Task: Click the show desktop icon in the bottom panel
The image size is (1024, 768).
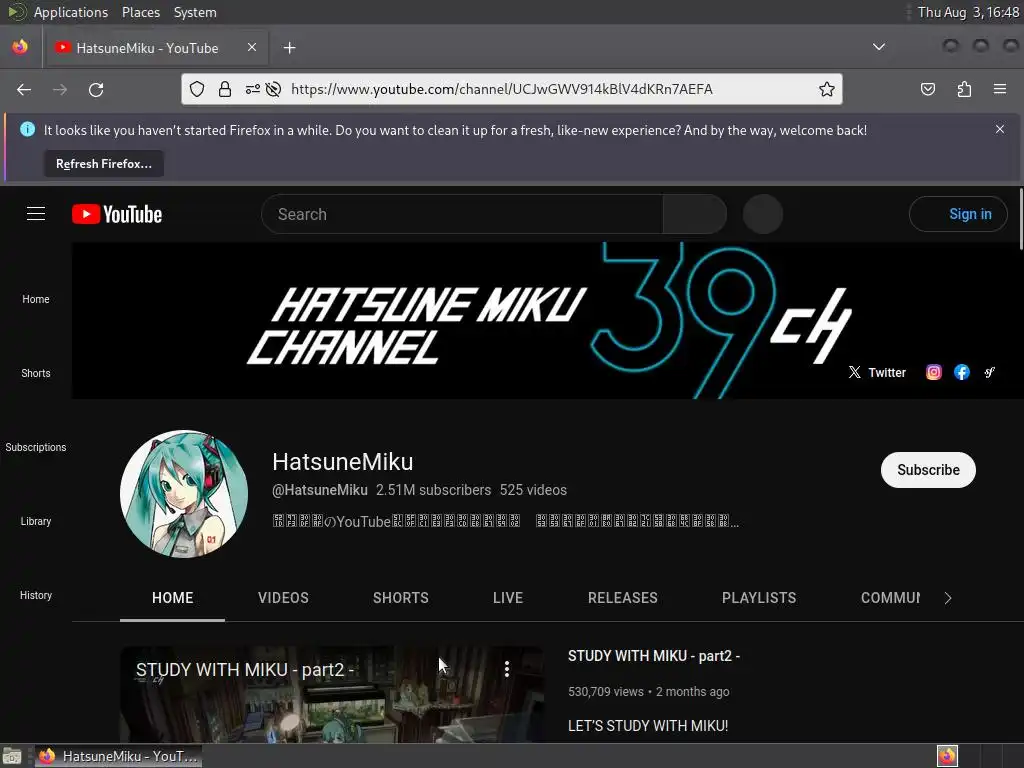Action: [12, 756]
